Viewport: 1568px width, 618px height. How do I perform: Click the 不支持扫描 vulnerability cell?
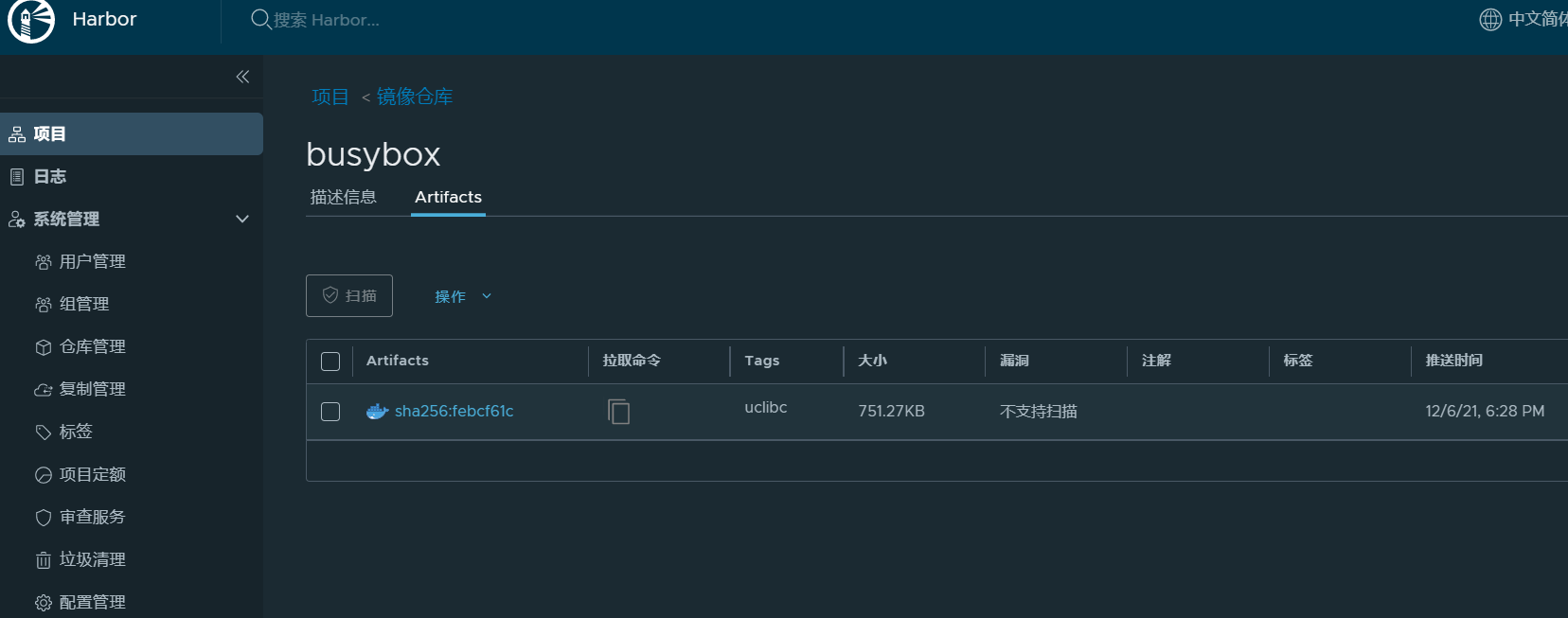(1039, 412)
